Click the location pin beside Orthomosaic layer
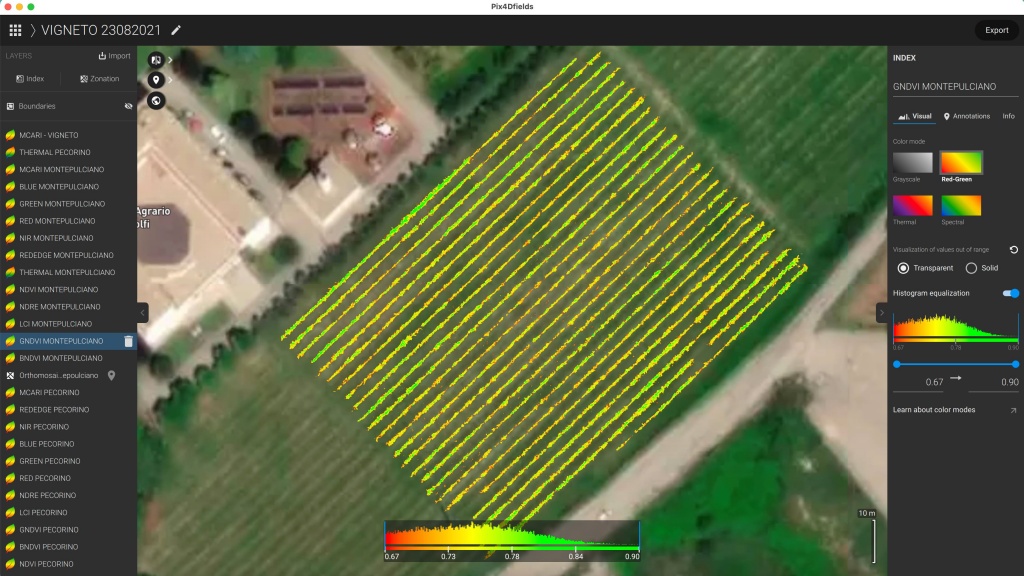 click(112, 375)
